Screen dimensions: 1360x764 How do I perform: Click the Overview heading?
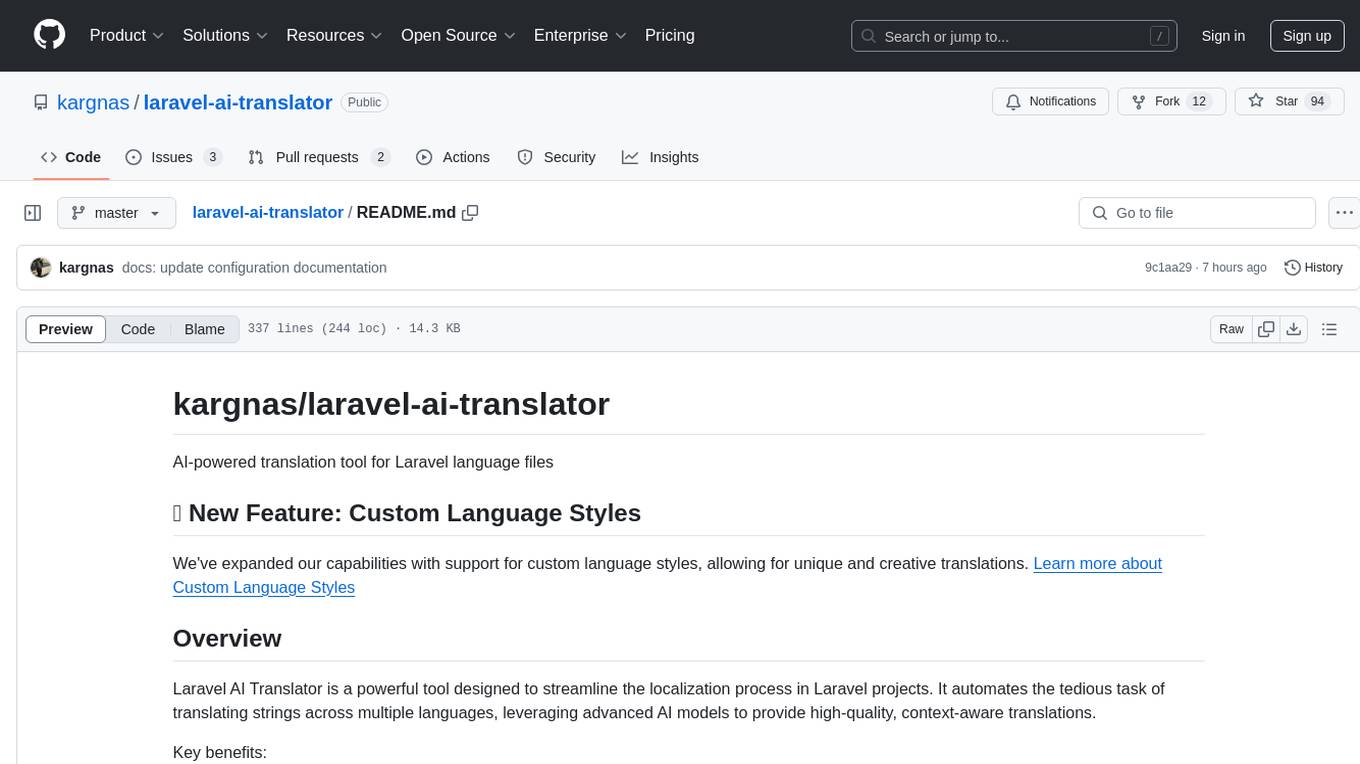point(227,638)
